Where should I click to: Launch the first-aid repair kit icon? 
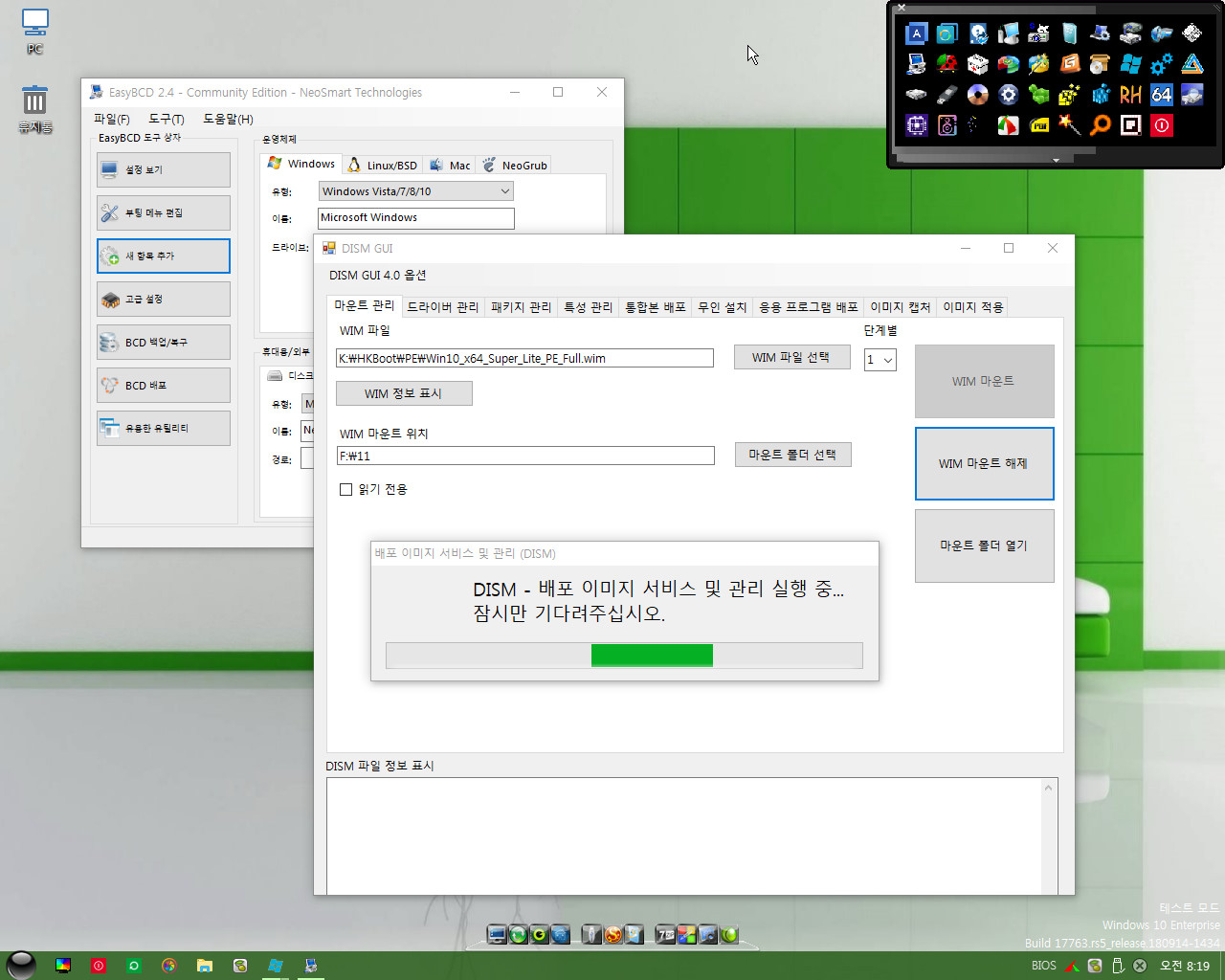[978, 63]
